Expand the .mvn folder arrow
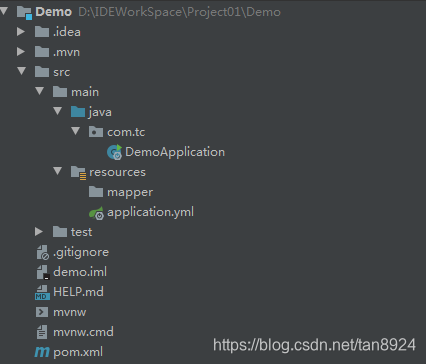The height and width of the screenshot is (364, 426). click(x=21, y=52)
